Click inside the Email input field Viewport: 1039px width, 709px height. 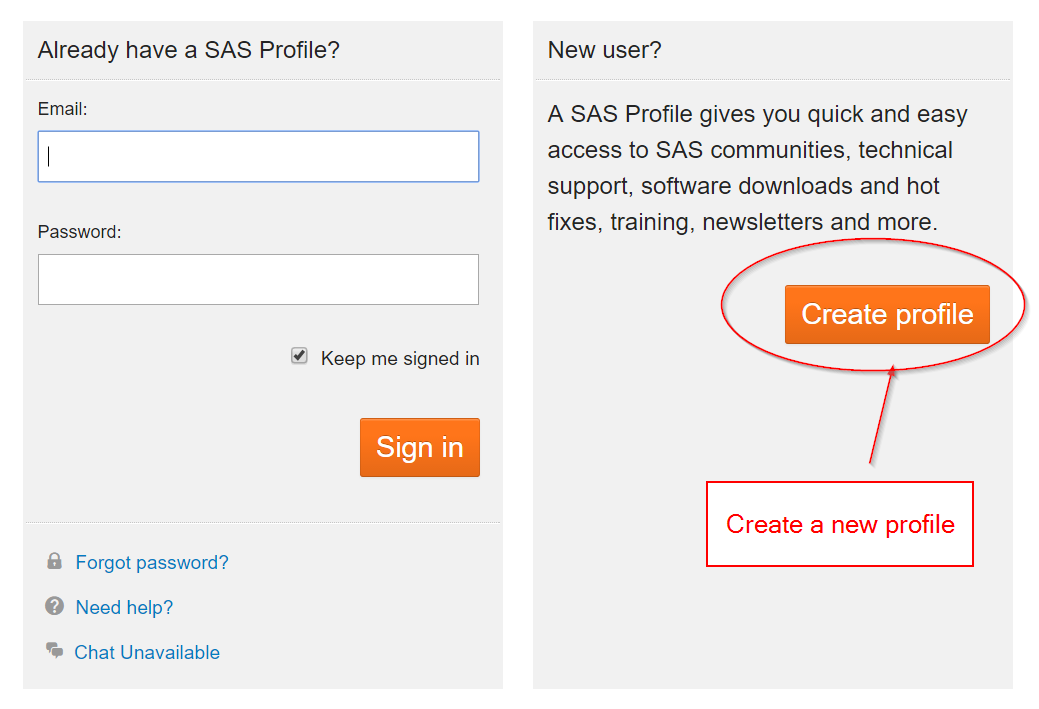[258, 156]
